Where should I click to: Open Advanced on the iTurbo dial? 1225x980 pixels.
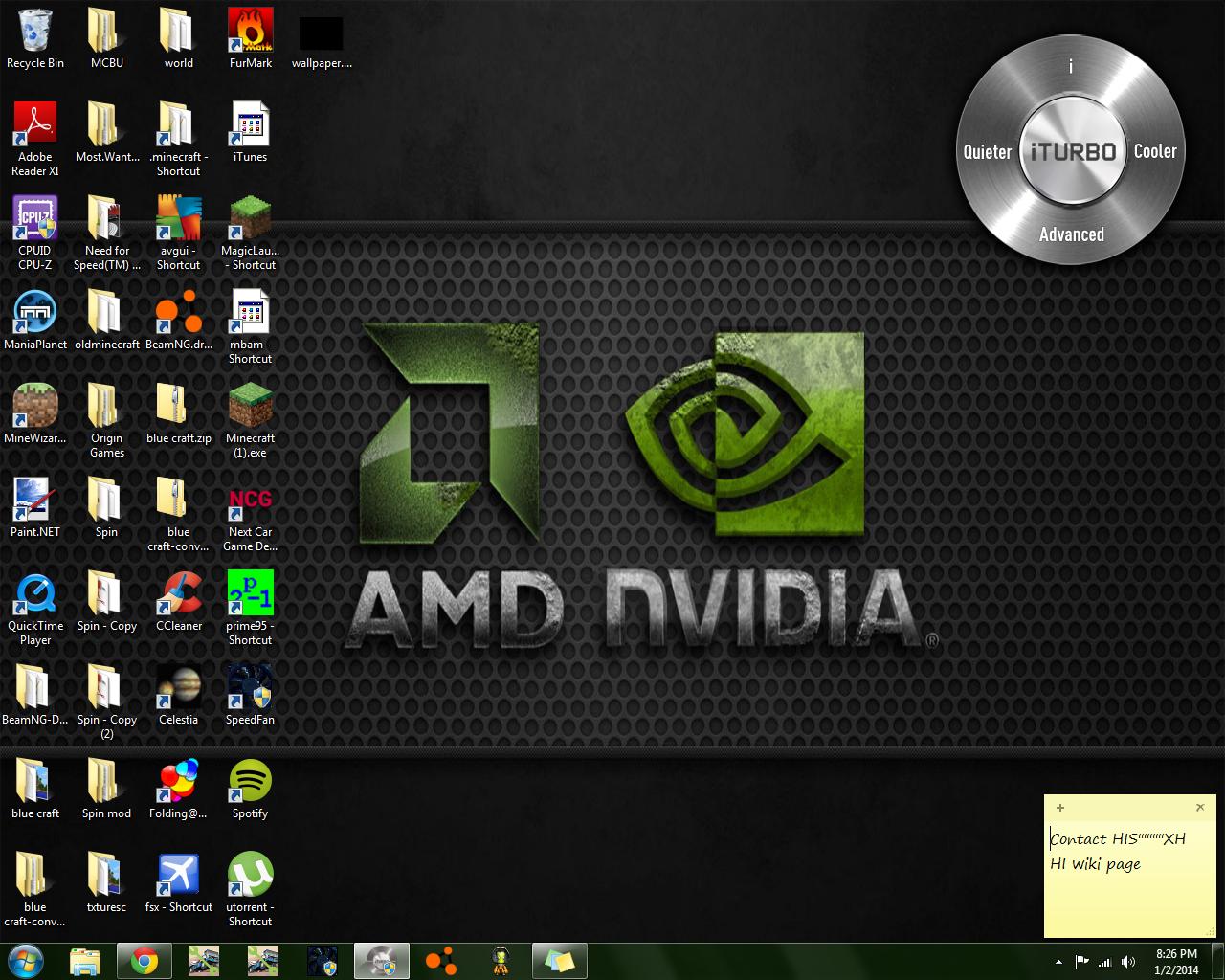(1072, 234)
